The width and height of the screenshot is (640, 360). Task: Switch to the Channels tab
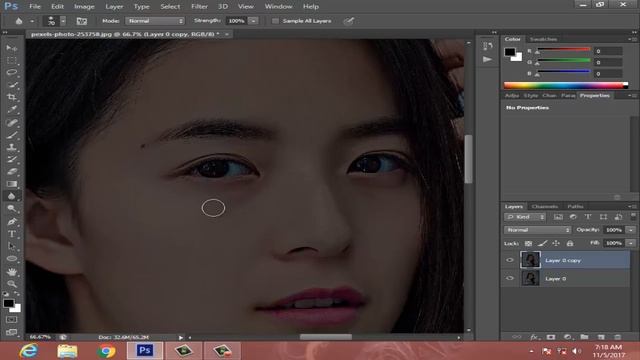(545, 207)
